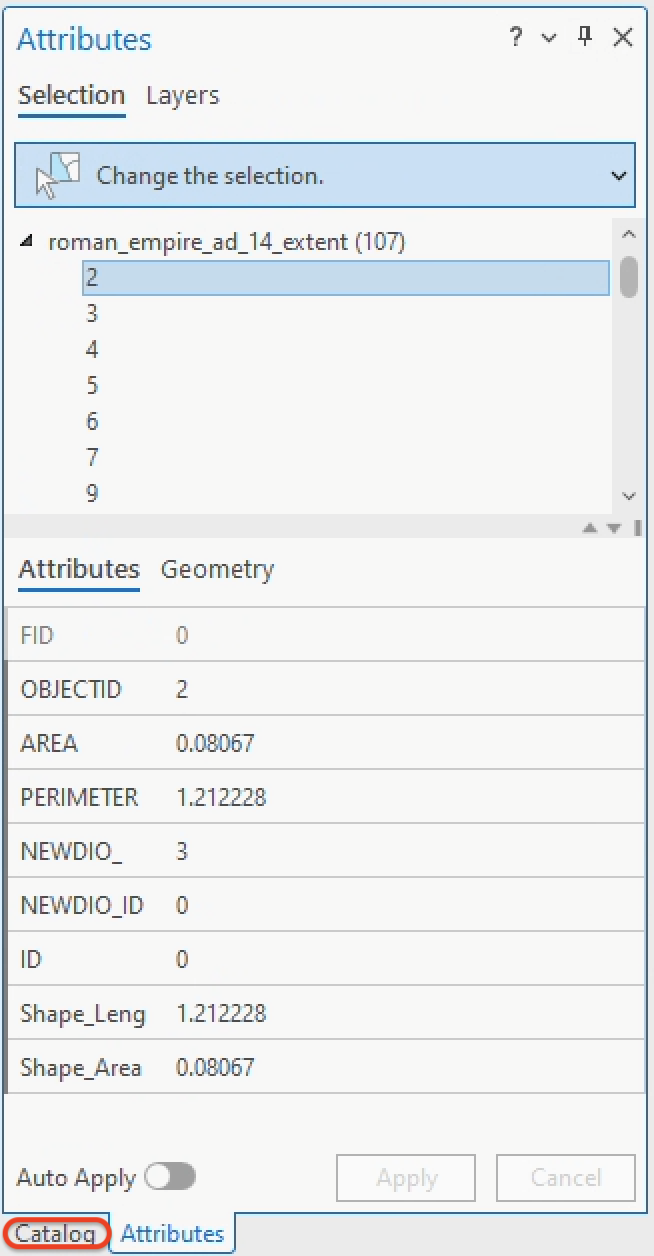Open the Change the selection dropdown arrow
Viewport: 654px width, 1256px height.
618,176
